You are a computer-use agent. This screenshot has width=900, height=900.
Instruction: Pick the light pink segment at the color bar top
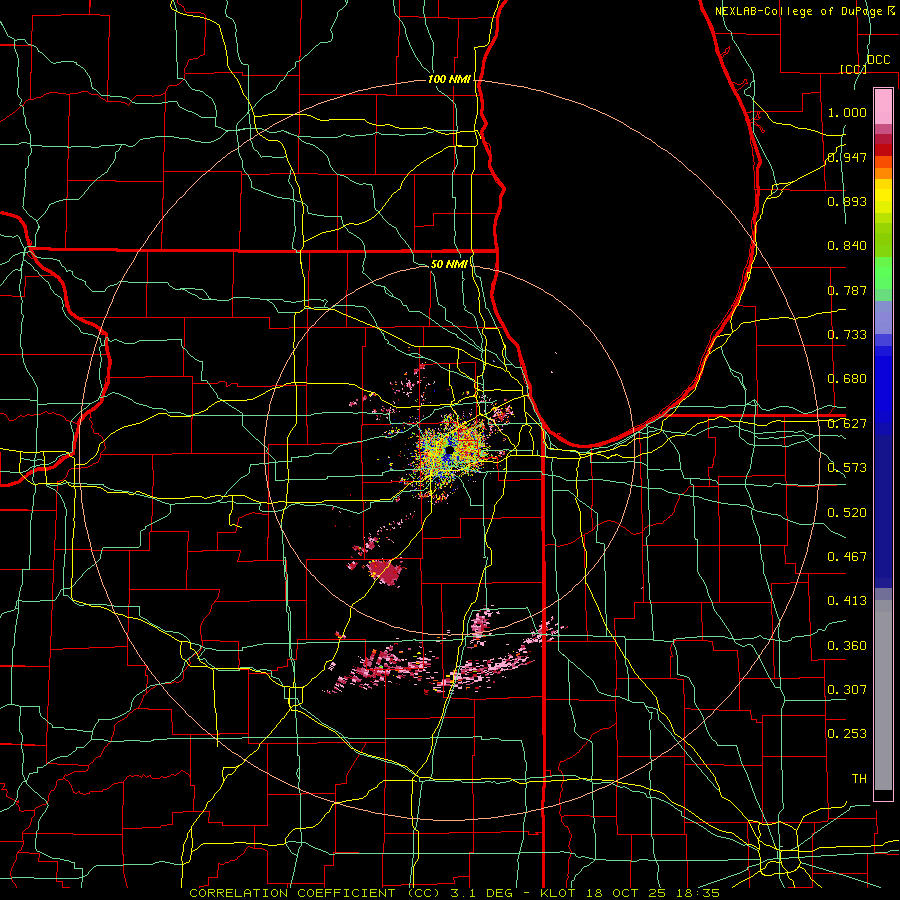(883, 106)
